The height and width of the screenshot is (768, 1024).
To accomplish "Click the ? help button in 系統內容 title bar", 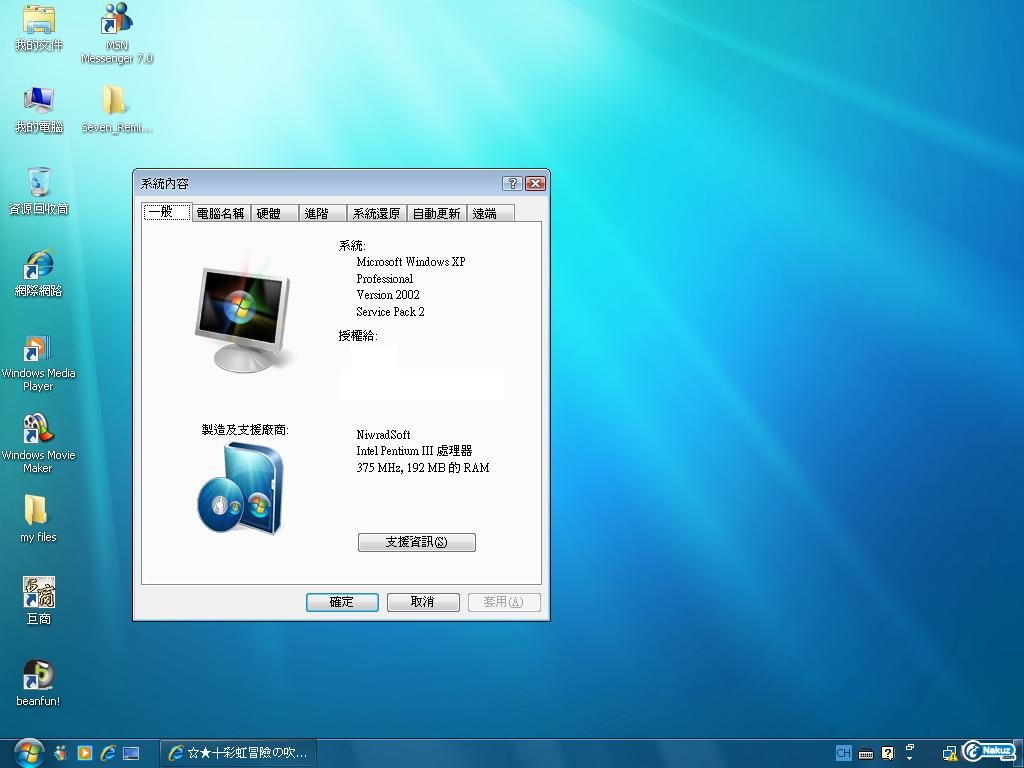I will click(512, 184).
